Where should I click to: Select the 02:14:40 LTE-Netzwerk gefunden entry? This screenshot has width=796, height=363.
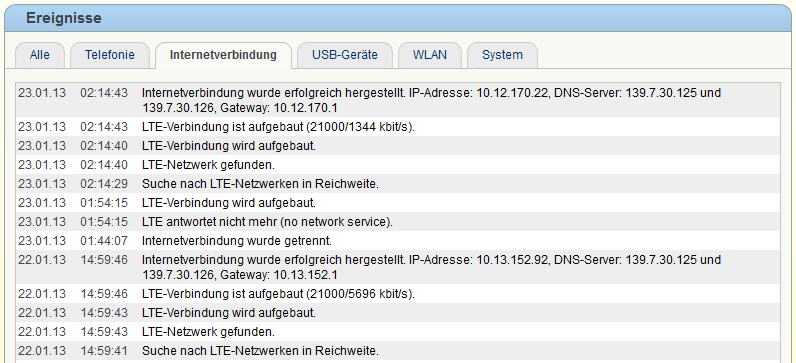click(398, 165)
